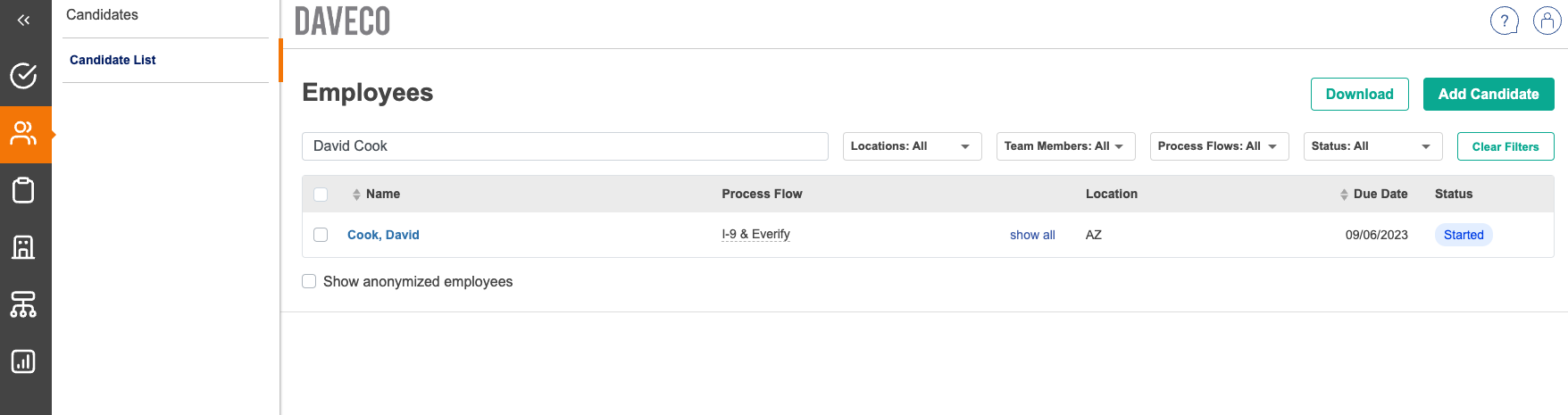Viewport: 1568px width, 415px height.
Task: Click the Add Candidate button
Action: (x=1488, y=94)
